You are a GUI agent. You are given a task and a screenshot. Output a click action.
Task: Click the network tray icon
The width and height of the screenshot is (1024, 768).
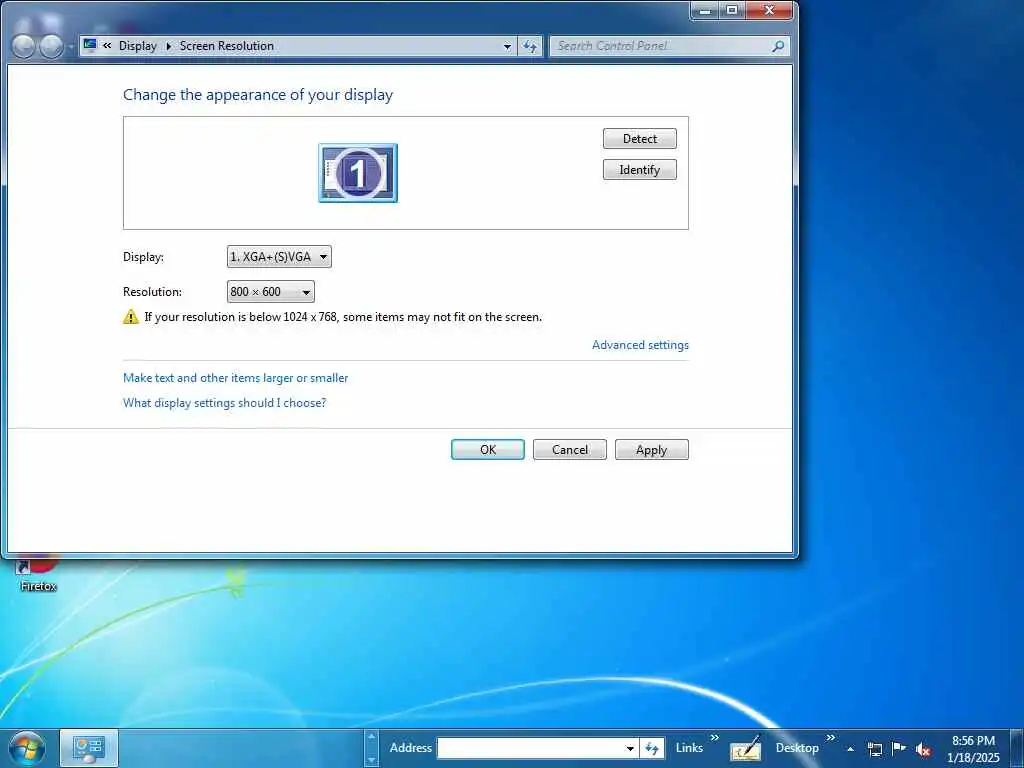pyautogui.click(x=875, y=749)
